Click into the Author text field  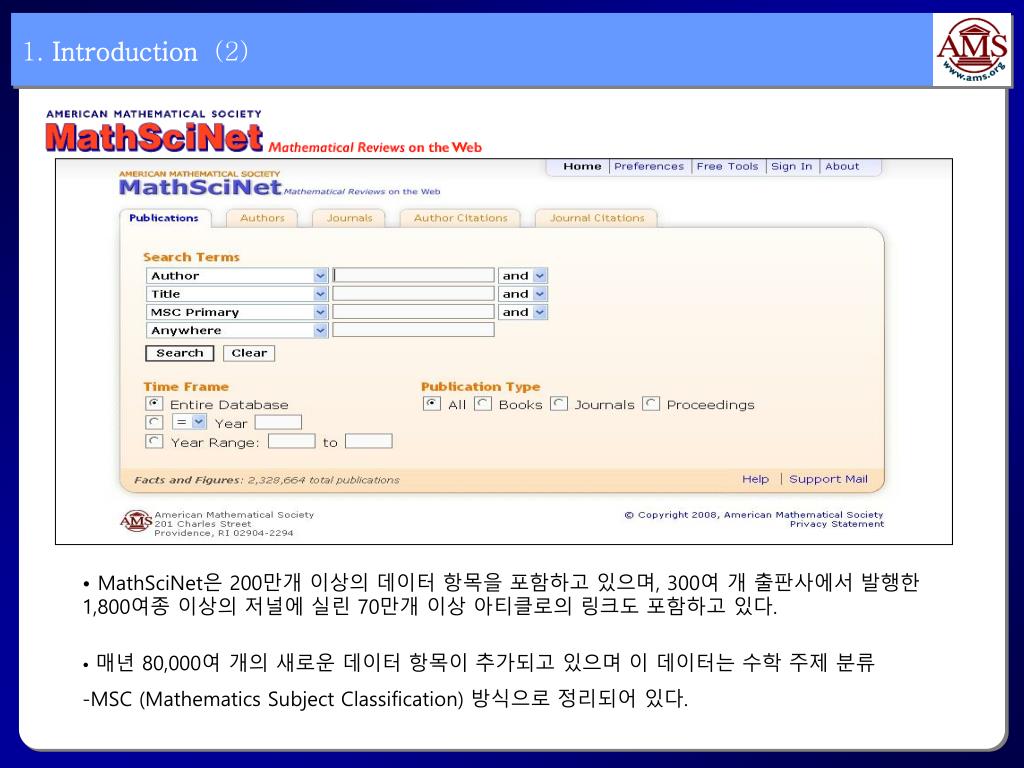click(x=413, y=276)
